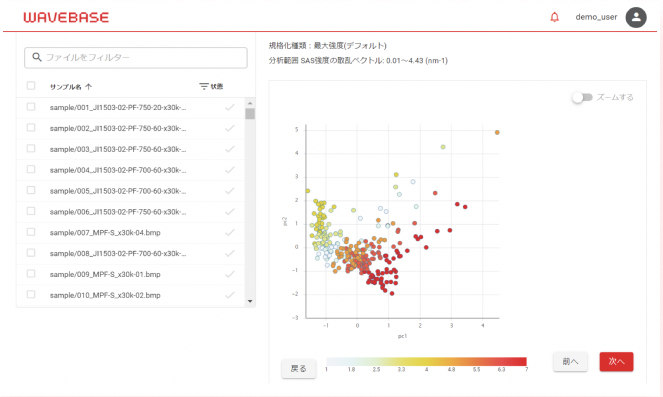Click the color scale bar legend
The width and height of the screenshot is (663, 397).
tap(426, 361)
